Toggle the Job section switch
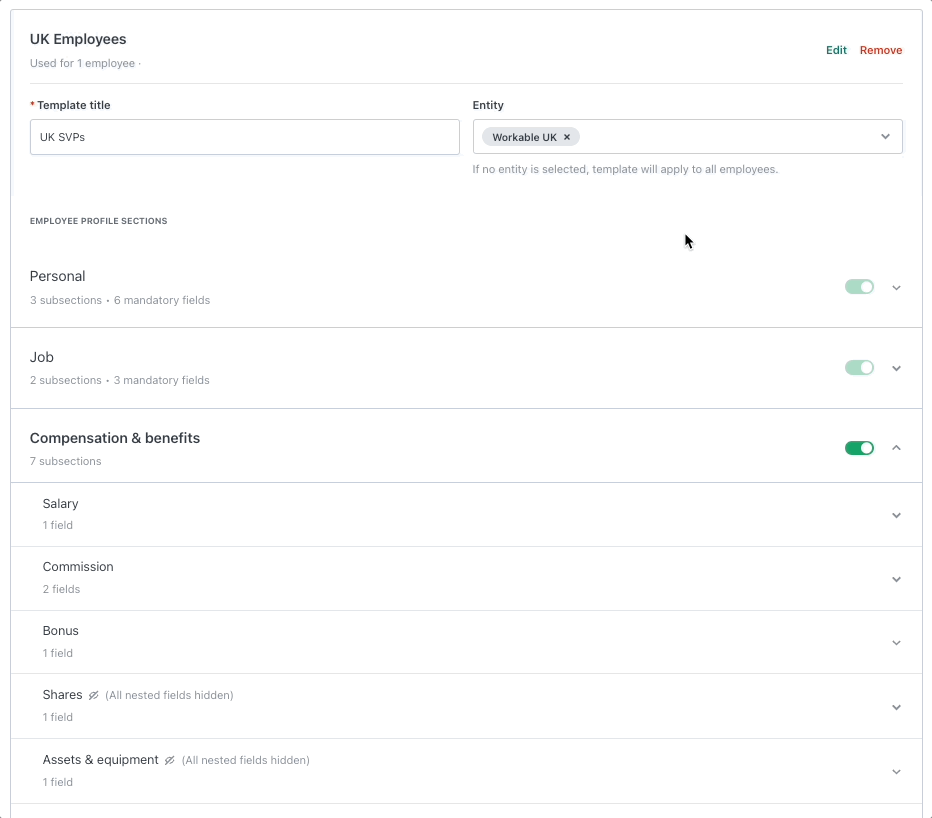The width and height of the screenshot is (932, 818). 859,367
